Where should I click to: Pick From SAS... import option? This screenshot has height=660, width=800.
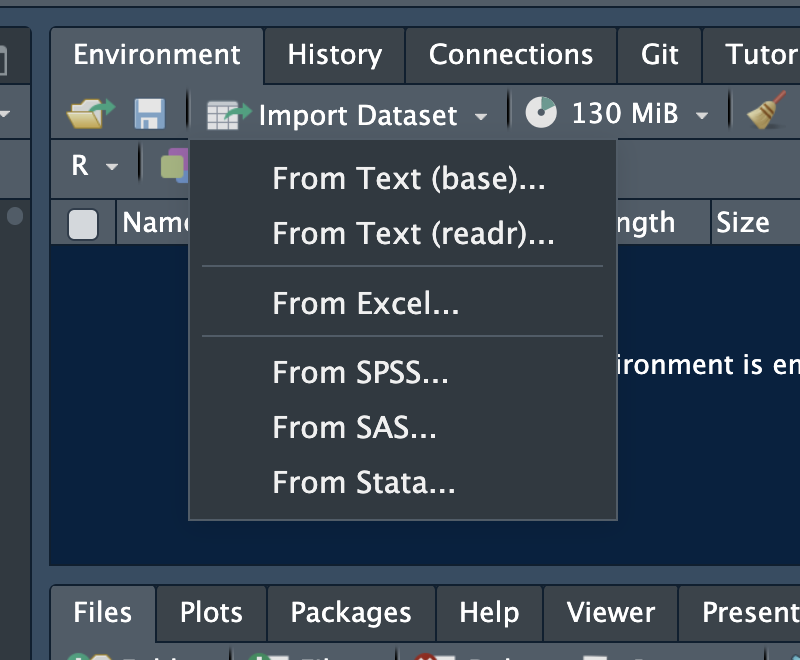354,428
